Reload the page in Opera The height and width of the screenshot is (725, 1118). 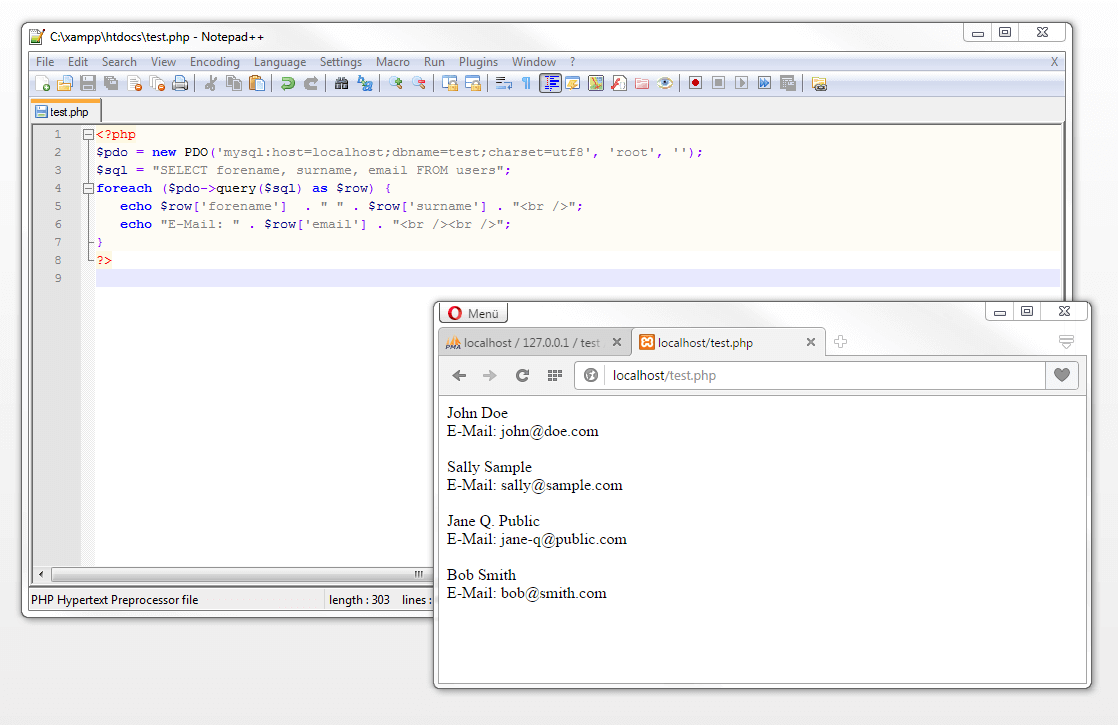click(x=523, y=376)
